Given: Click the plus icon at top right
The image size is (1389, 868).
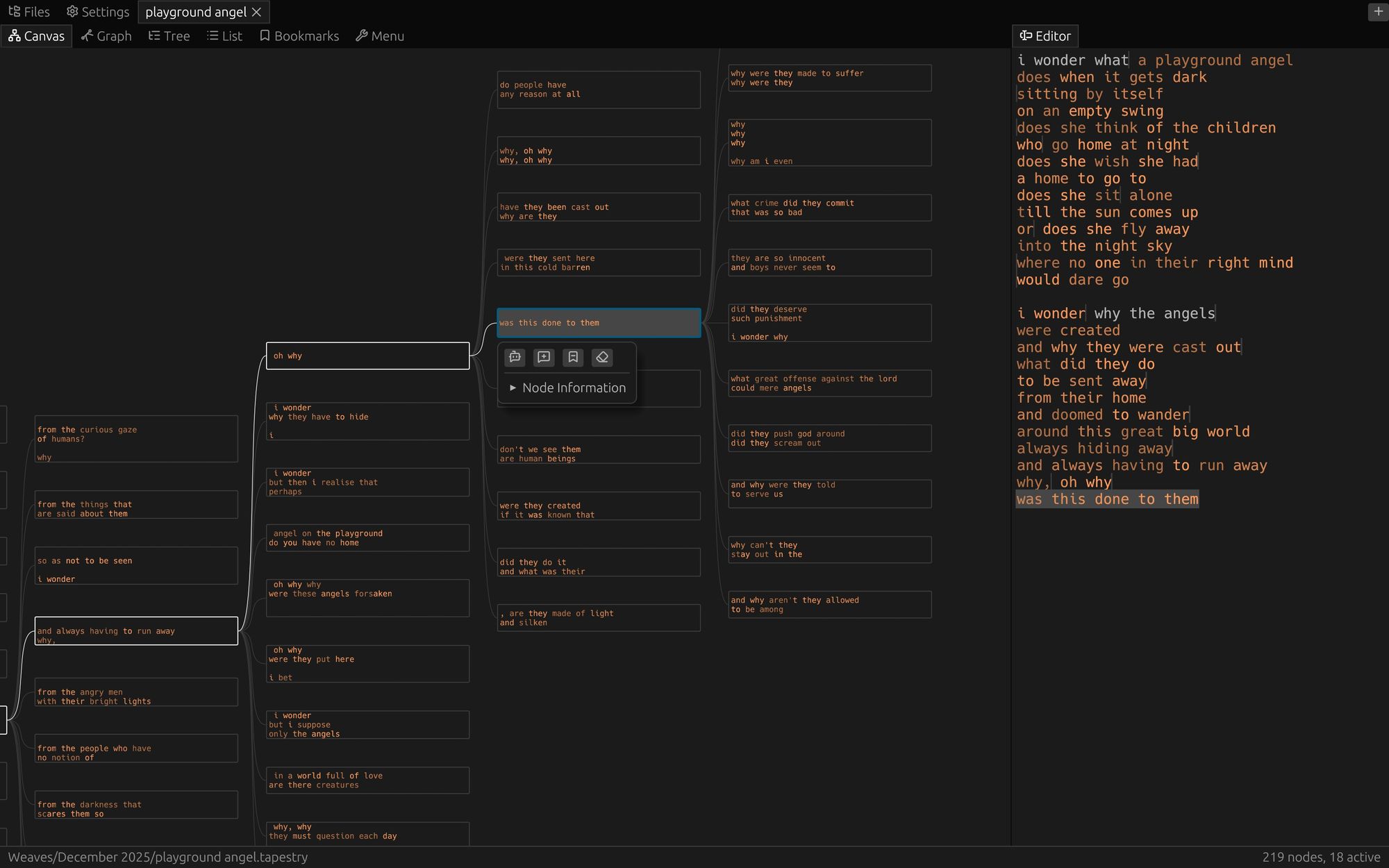Looking at the screenshot, I should pos(1378,12).
